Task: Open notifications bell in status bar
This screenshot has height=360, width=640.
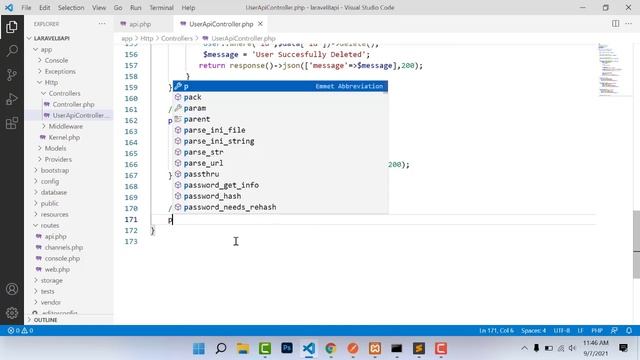Action: coord(629,331)
